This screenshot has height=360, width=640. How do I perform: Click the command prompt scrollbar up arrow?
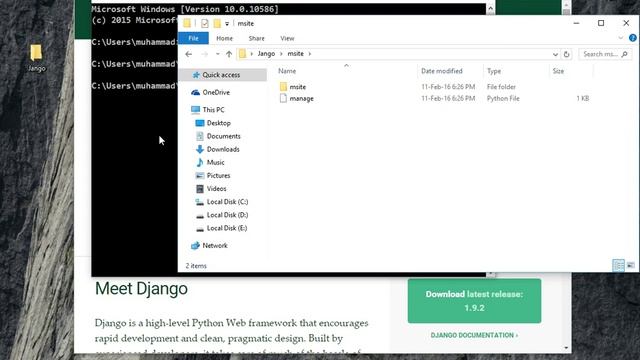click(490, 8)
